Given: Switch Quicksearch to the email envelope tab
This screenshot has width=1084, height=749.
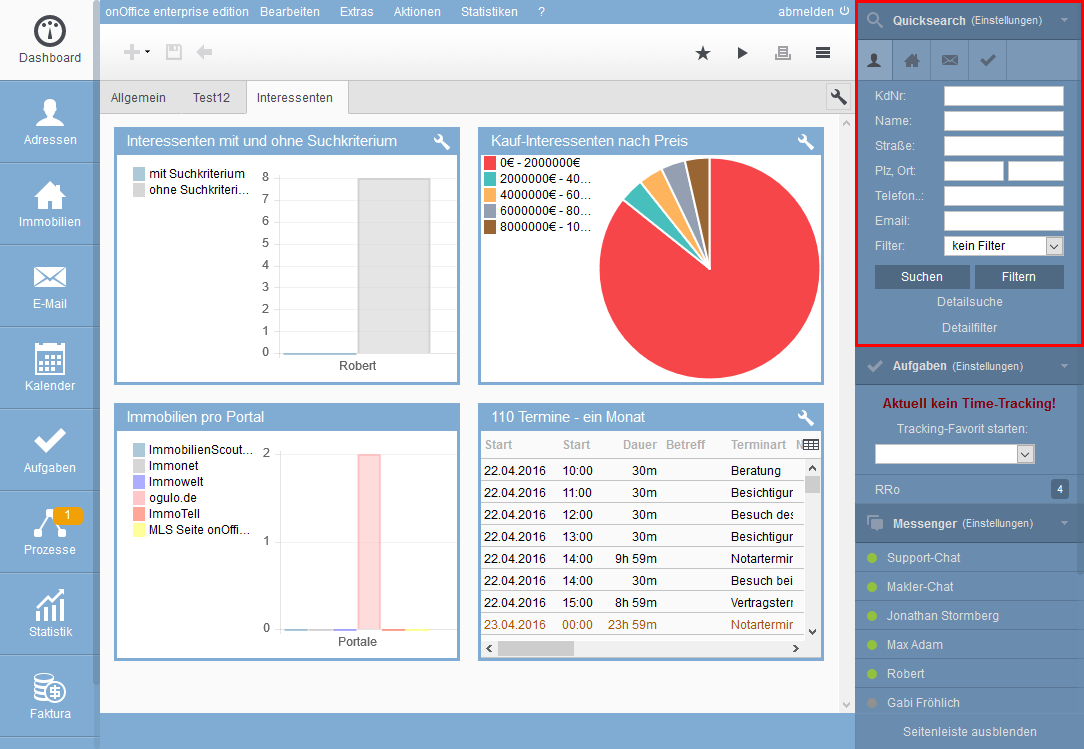Looking at the screenshot, I should 949,60.
